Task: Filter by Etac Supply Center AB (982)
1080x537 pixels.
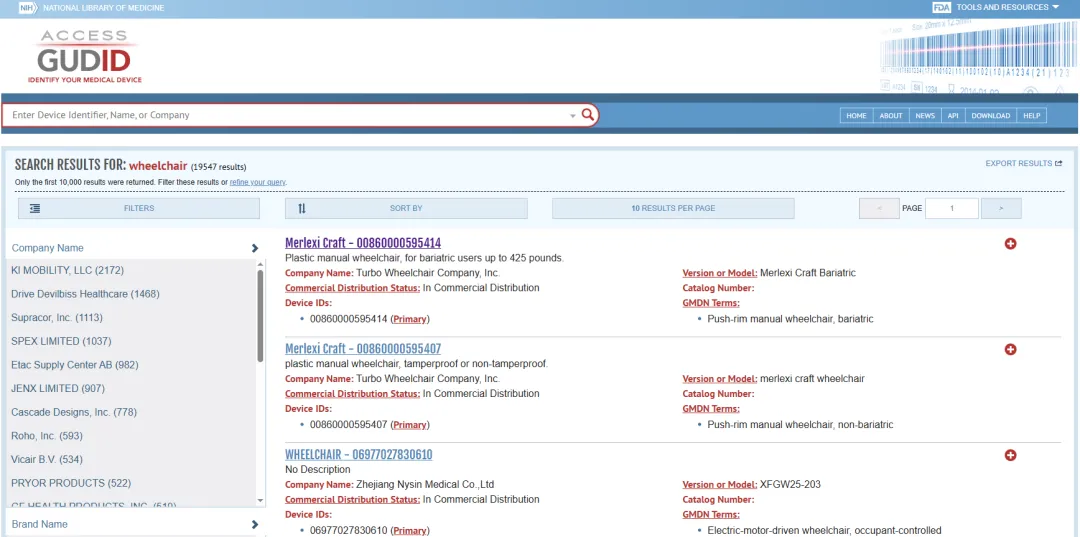Action: 75,365
